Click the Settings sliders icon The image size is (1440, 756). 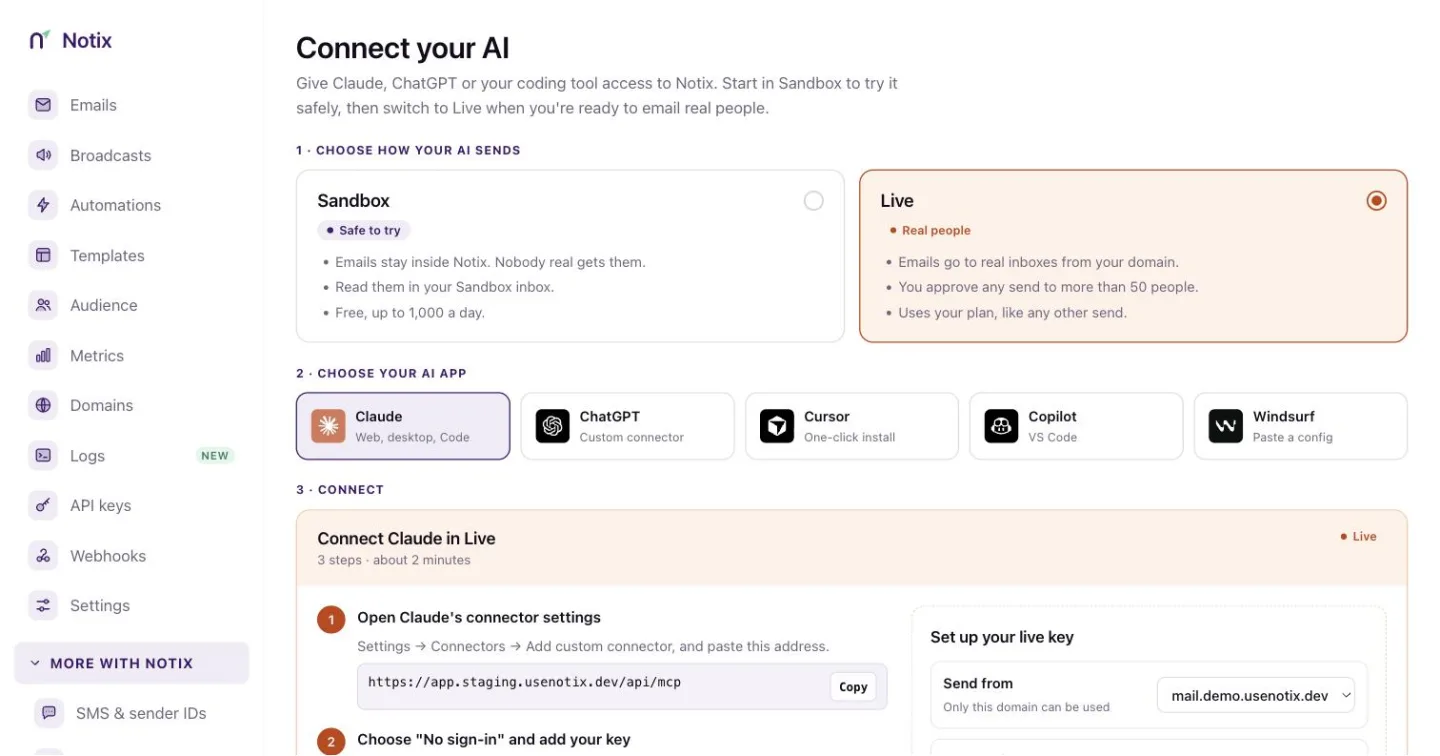click(43, 605)
